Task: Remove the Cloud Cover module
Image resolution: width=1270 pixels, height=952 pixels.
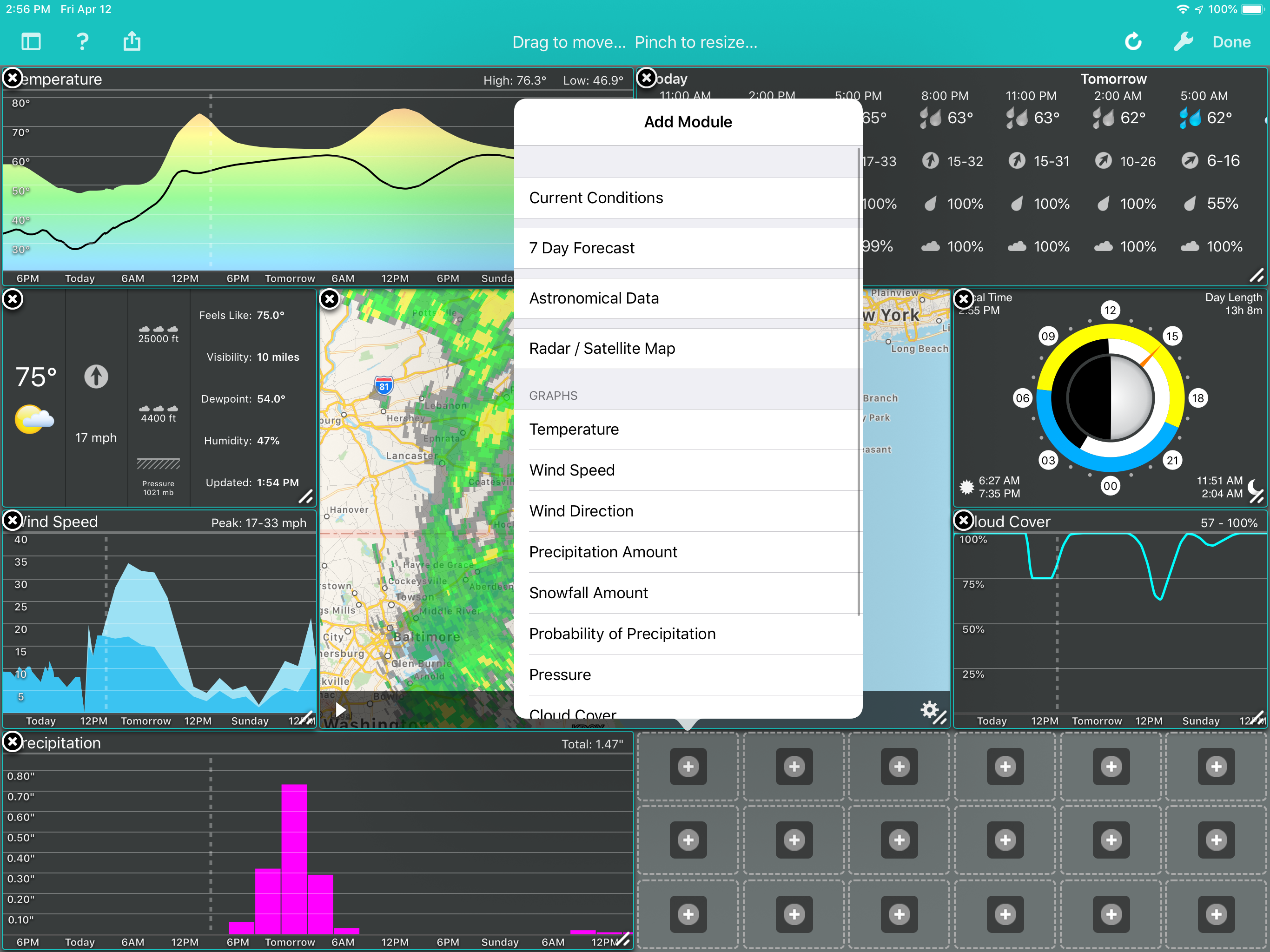Action: 963,521
